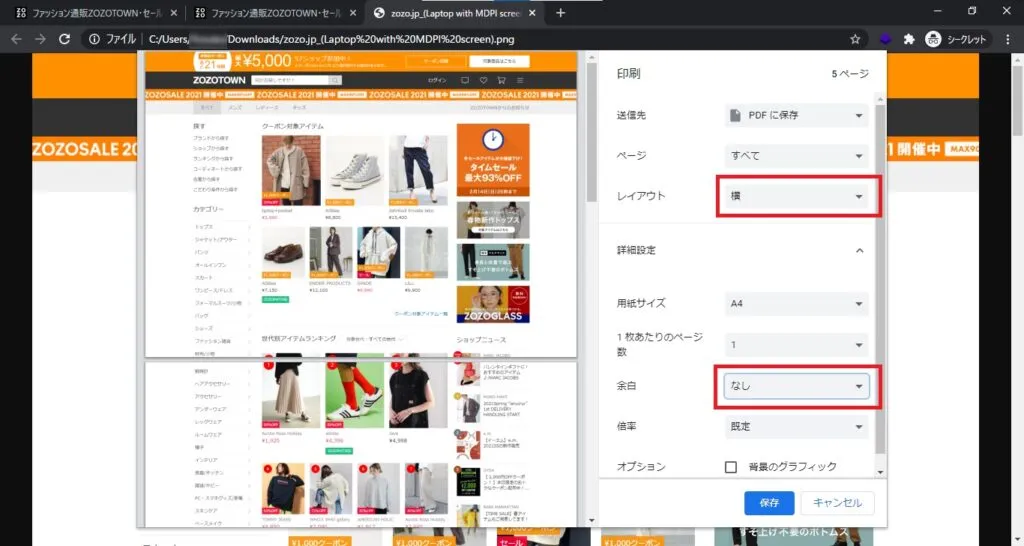Close the zozo.jp Laptop screenshot tab
The height and width of the screenshot is (546, 1024).
[x=532, y=12]
